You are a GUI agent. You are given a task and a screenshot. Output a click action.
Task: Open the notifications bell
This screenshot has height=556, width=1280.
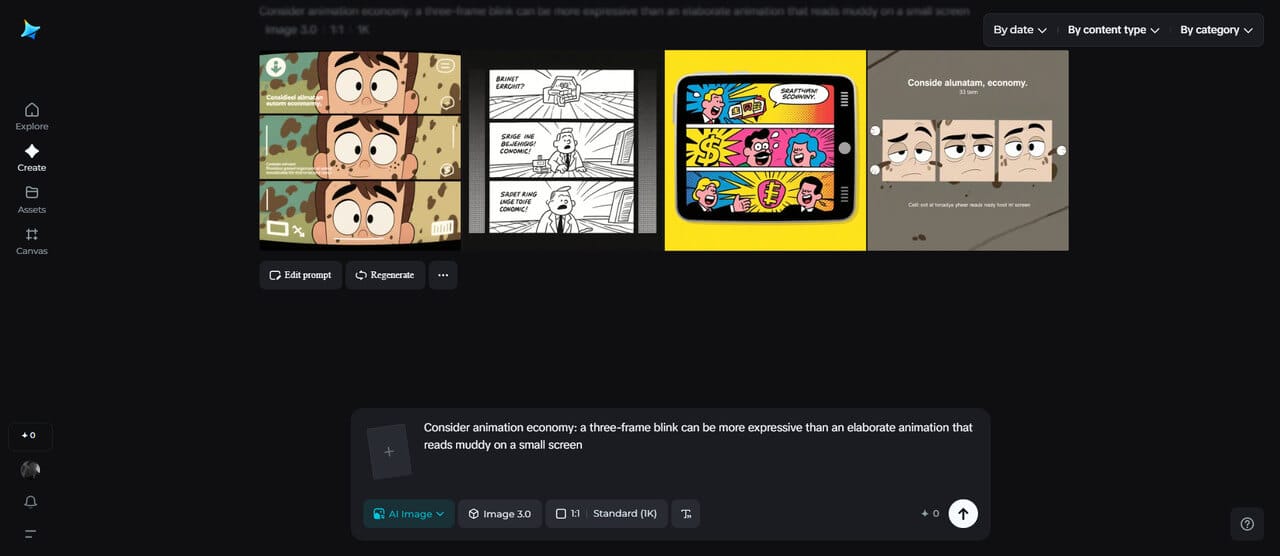click(x=31, y=502)
